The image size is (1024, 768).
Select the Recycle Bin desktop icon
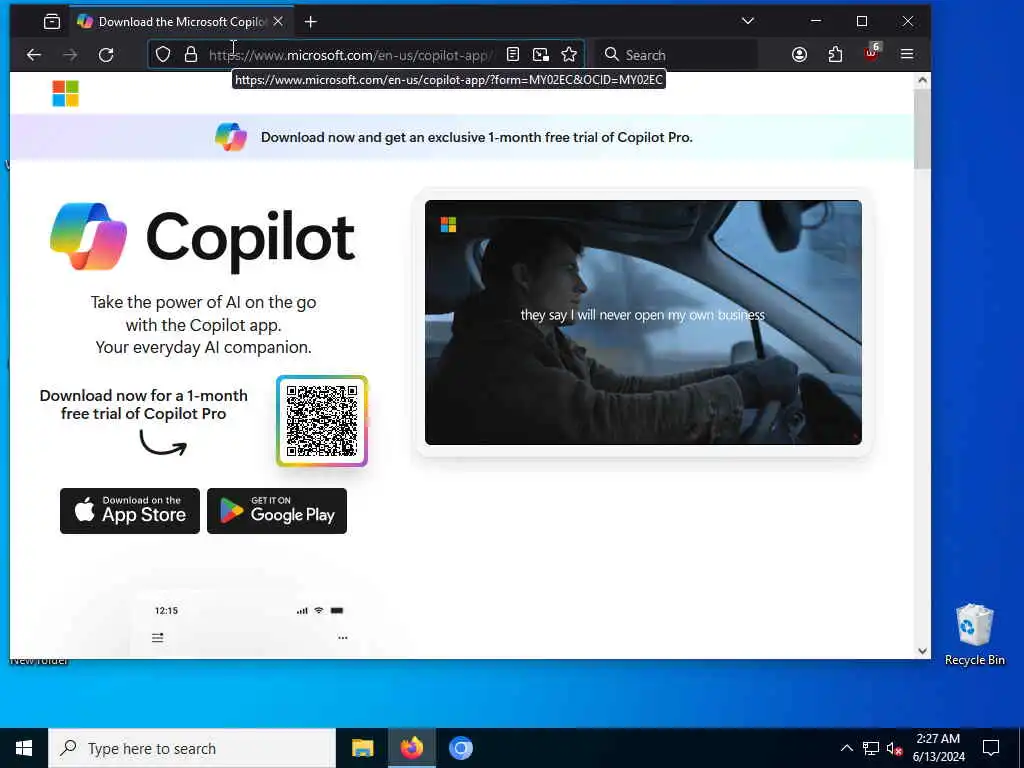click(974, 635)
